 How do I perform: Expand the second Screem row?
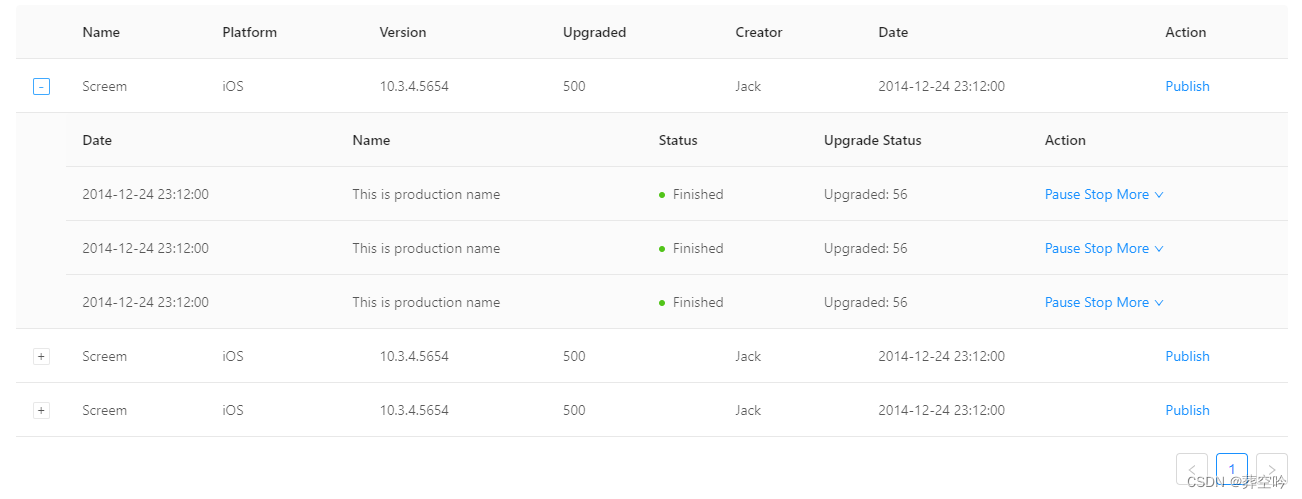[x=41, y=357]
